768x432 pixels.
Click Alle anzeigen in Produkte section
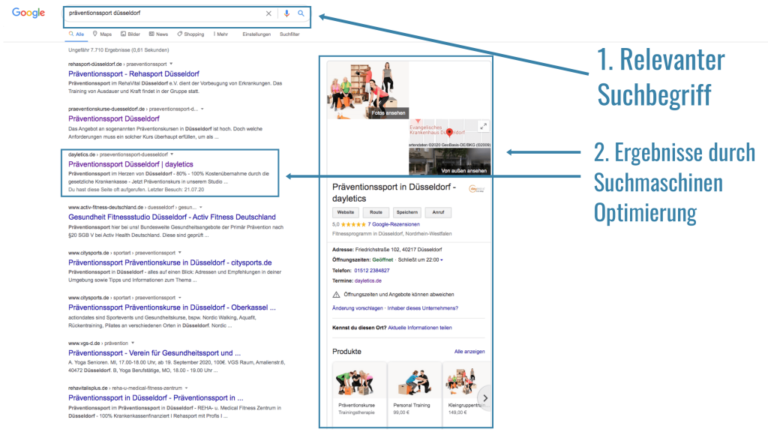469,352
